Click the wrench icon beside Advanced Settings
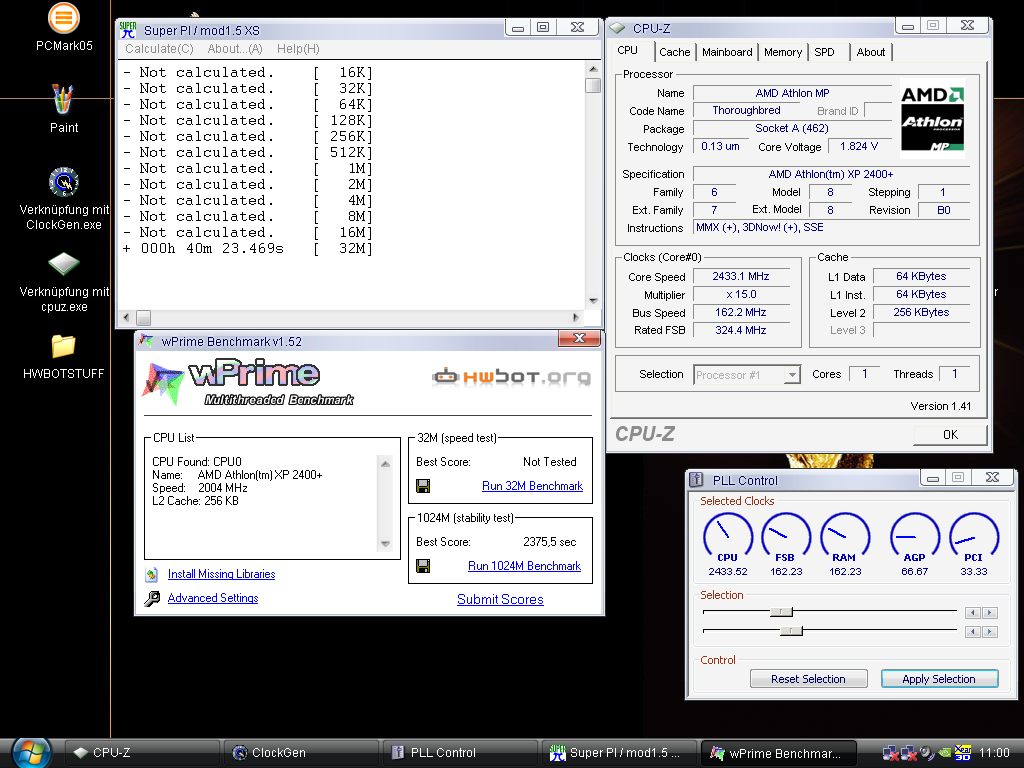Screen dimensions: 1024x768 tap(152, 598)
